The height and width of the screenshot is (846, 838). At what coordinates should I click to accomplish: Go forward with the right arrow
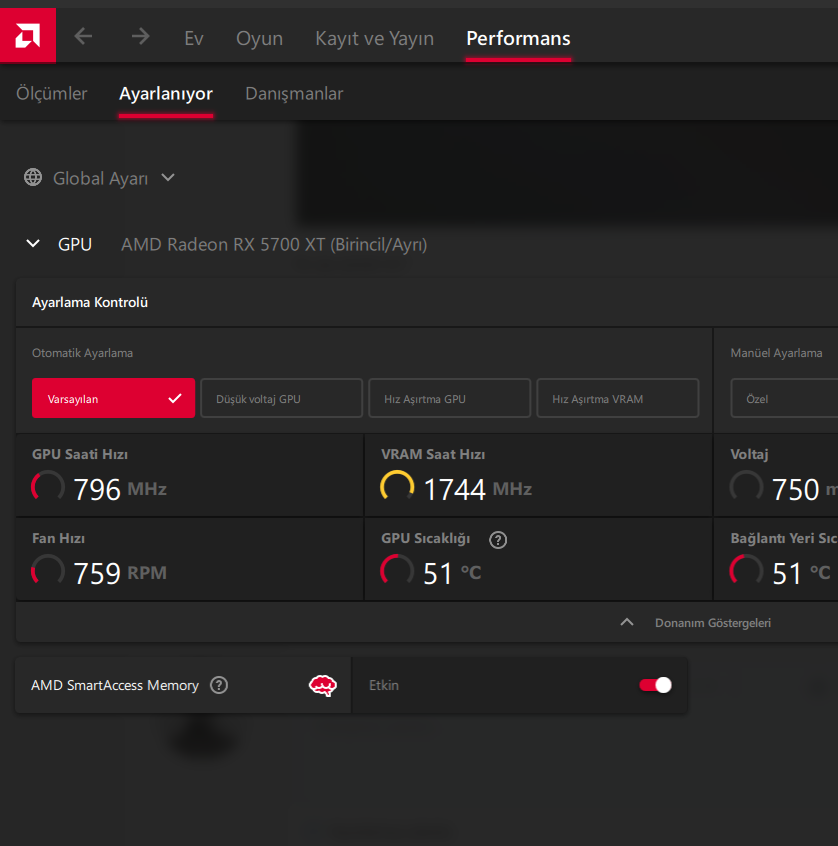[140, 37]
